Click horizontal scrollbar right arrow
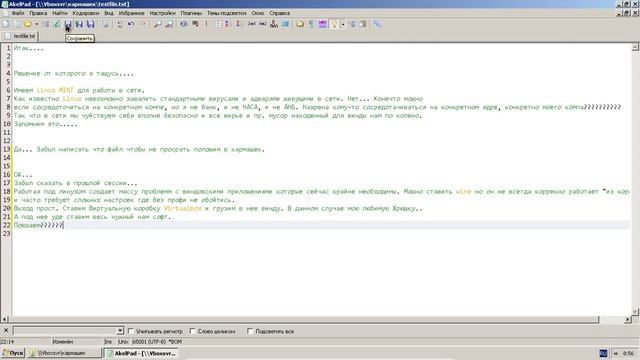The width and height of the screenshot is (640, 360). pos(628,320)
